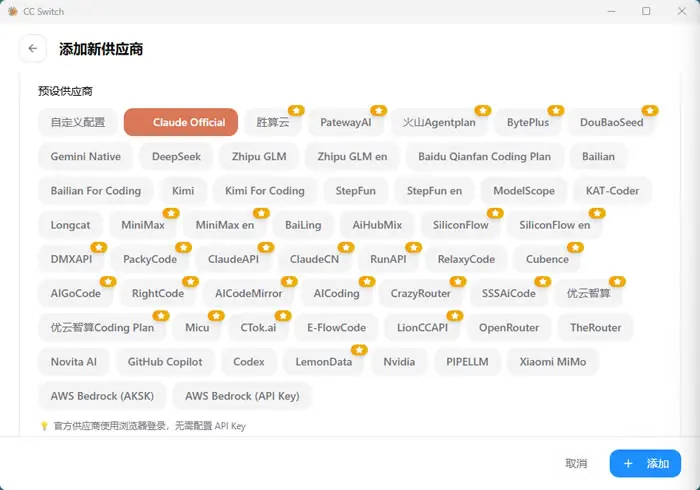Choose the RelaxyCode preset
The width and height of the screenshot is (700, 490).
[x=466, y=259]
